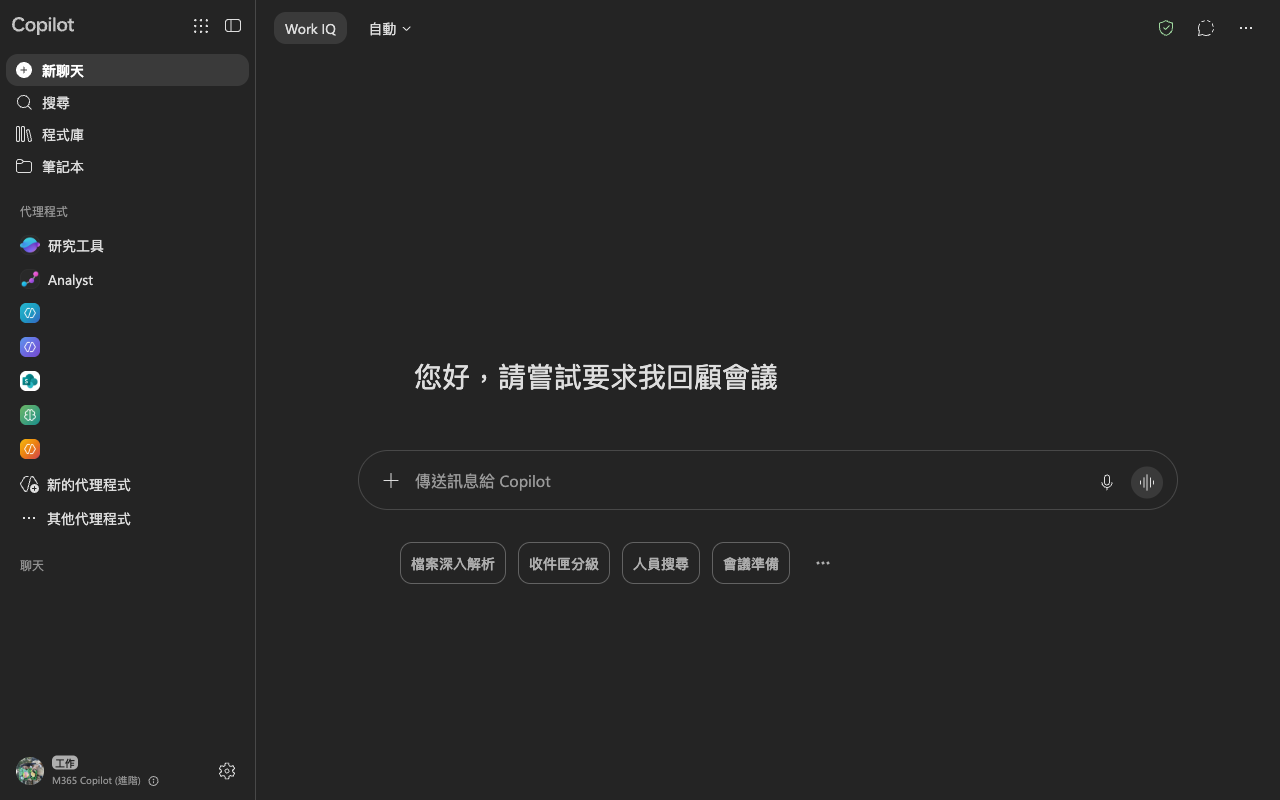The height and width of the screenshot is (800, 1280).
Task: Open the 研究工具 agent
Action: point(127,245)
